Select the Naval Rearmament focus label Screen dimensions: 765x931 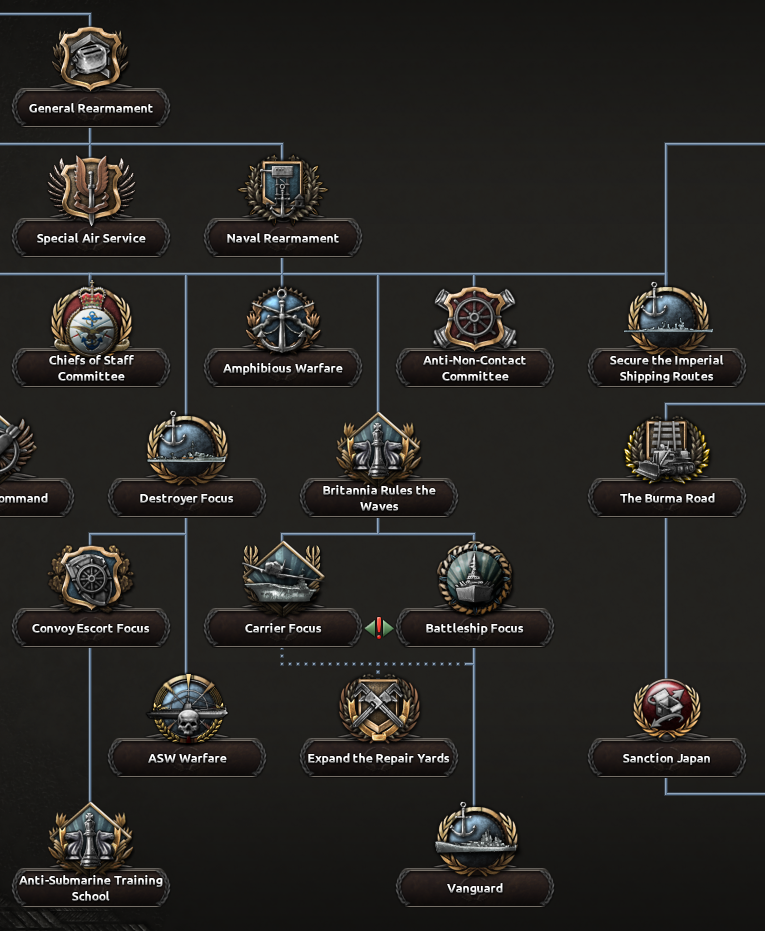pos(283,238)
